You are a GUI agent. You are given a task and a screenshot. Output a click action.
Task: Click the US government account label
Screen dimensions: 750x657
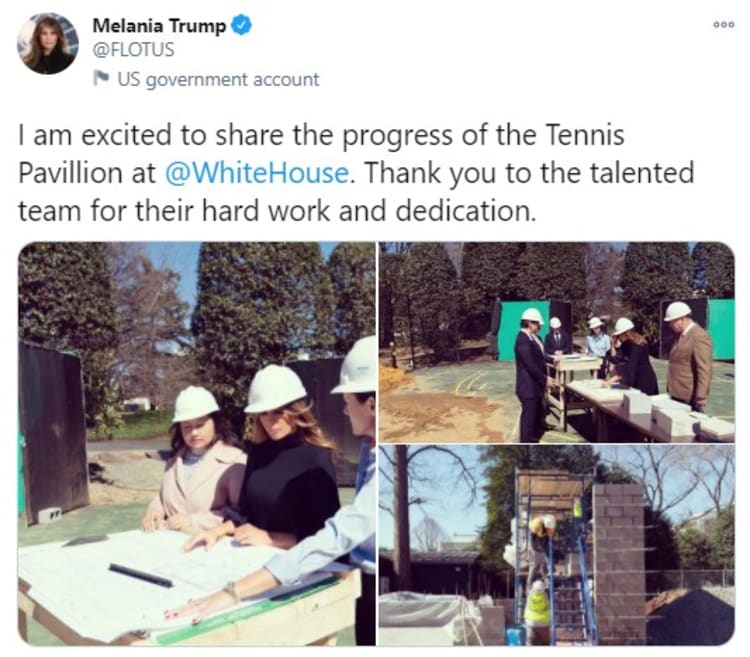[x=218, y=79]
